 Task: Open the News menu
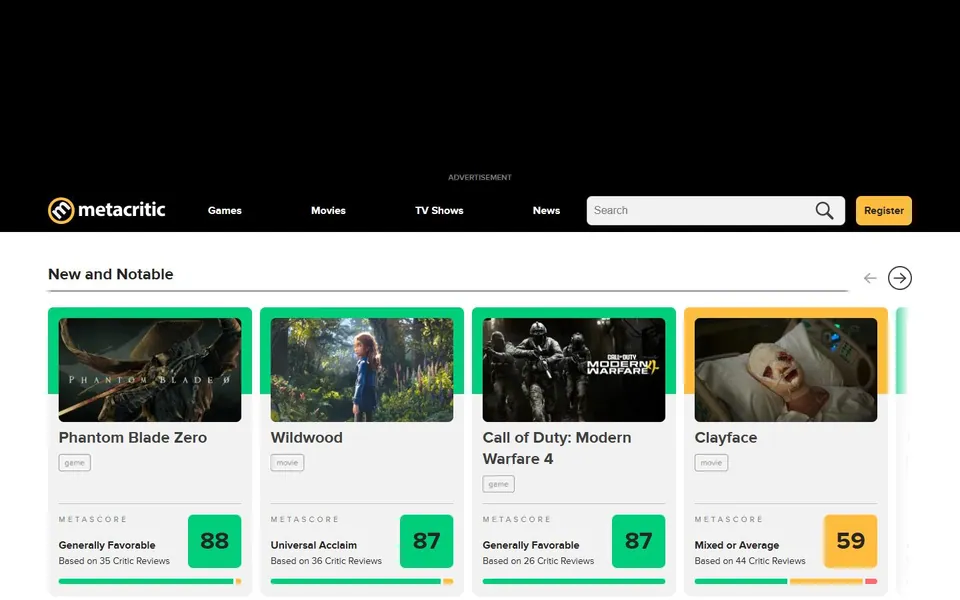[x=546, y=211]
